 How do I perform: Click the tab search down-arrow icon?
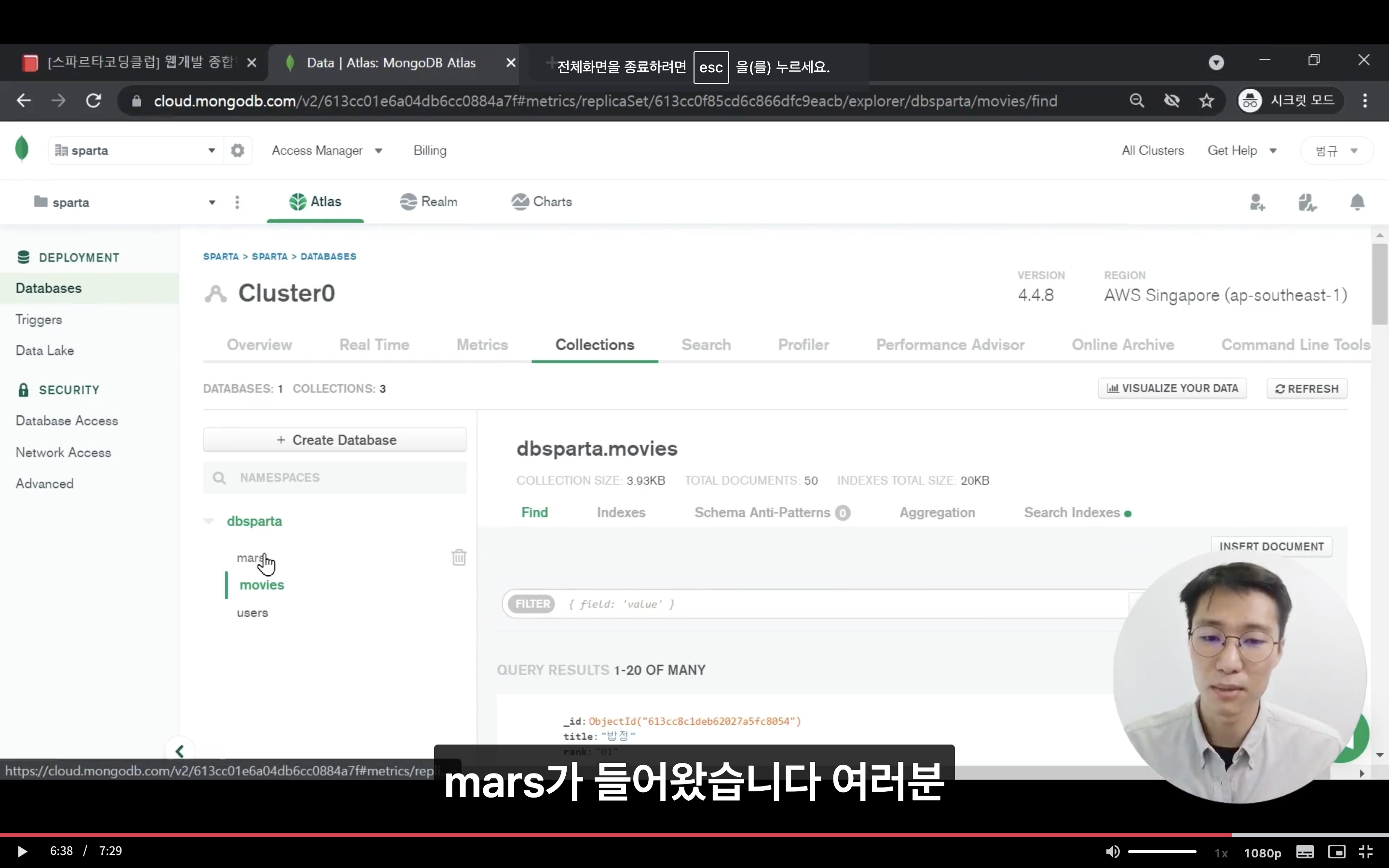click(x=1216, y=63)
